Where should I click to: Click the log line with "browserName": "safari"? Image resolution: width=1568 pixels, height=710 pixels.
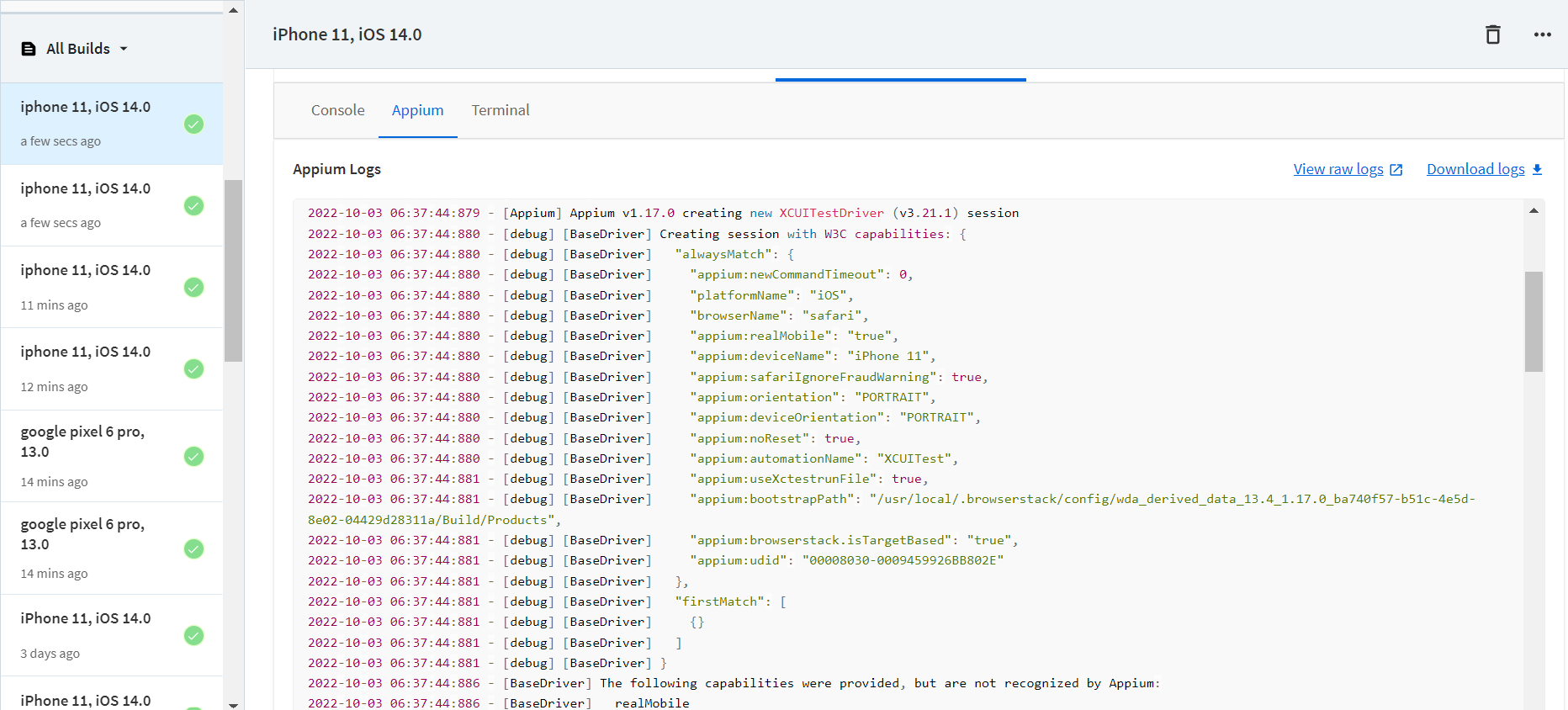588,315
